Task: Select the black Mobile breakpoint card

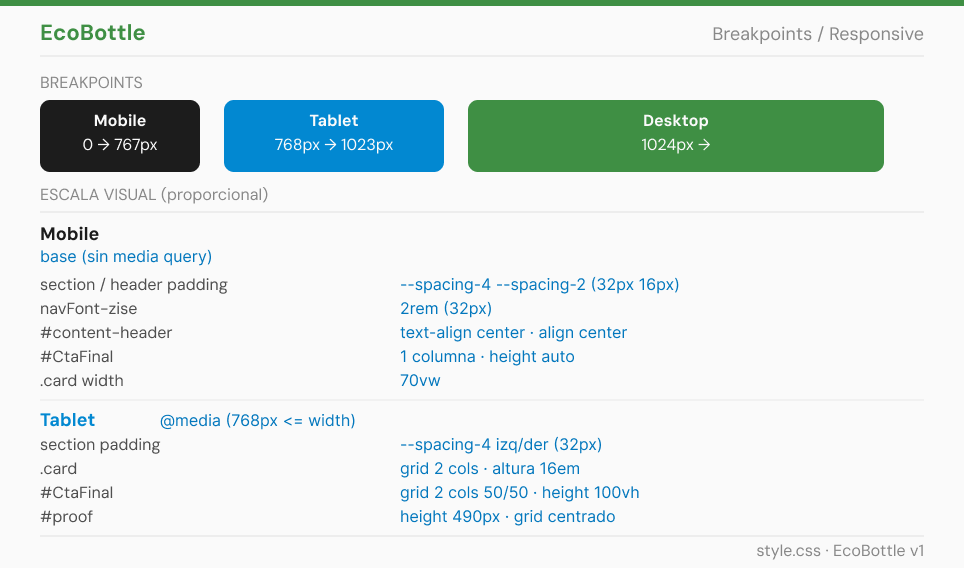Action: click(120, 136)
